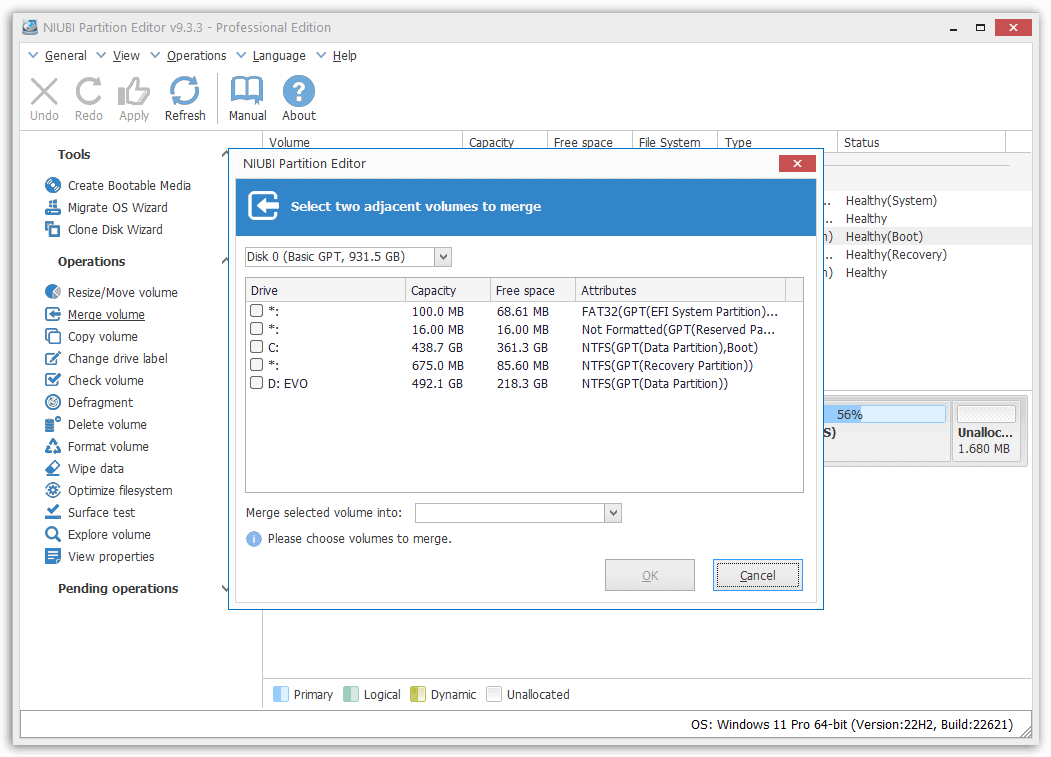Screen dimensions: 1051x757
Task: Click the Unallocated legend swatch
Action: click(x=494, y=694)
